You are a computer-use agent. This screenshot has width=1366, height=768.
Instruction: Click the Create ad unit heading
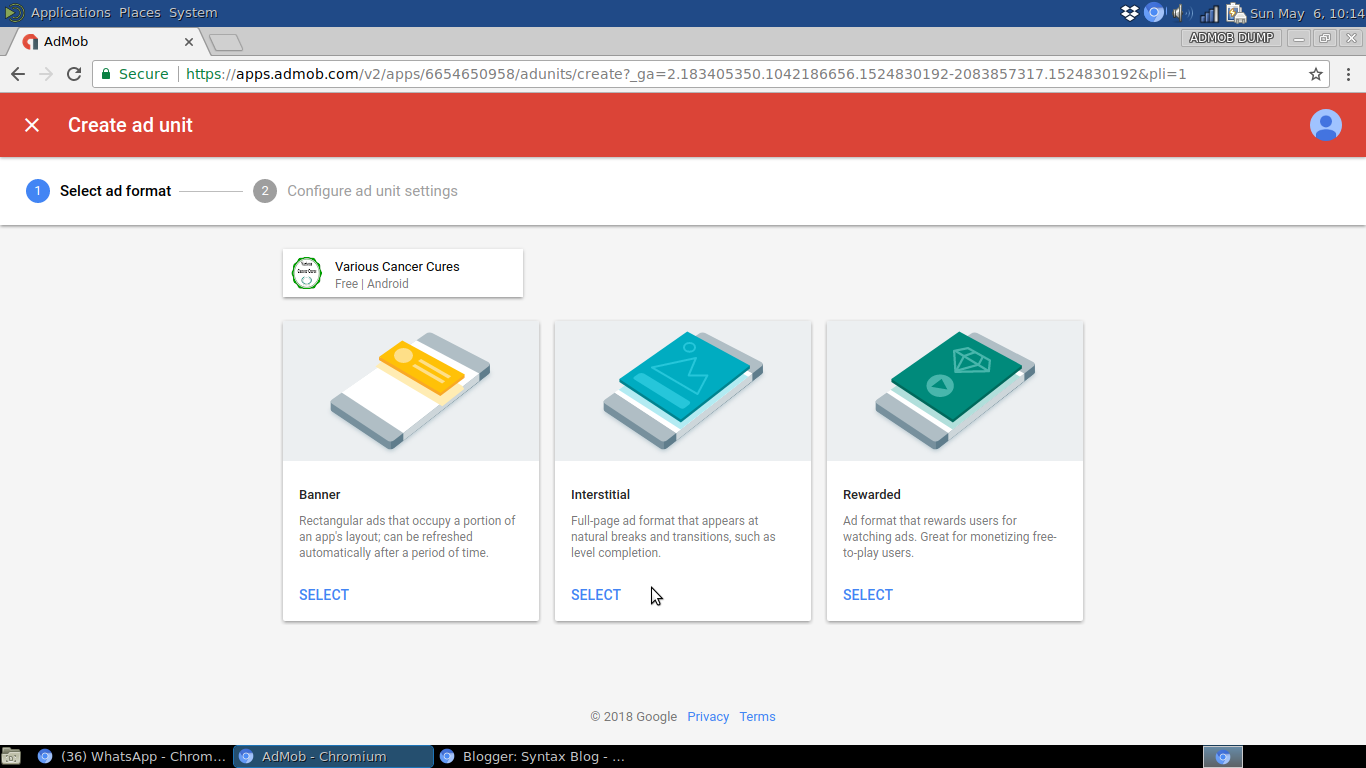coord(130,125)
